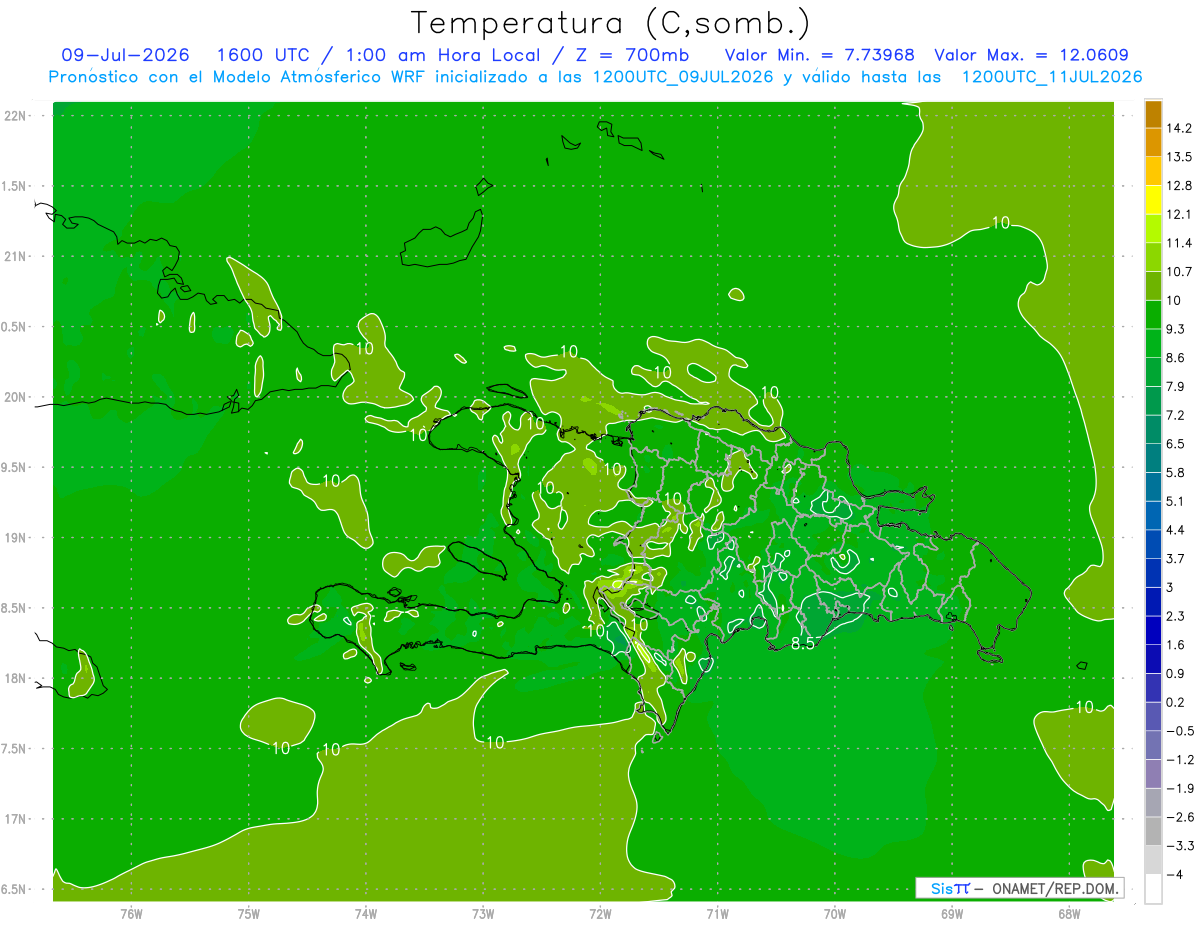
Task: Click the '5.1' colorbar legend value
Action: [1176, 501]
